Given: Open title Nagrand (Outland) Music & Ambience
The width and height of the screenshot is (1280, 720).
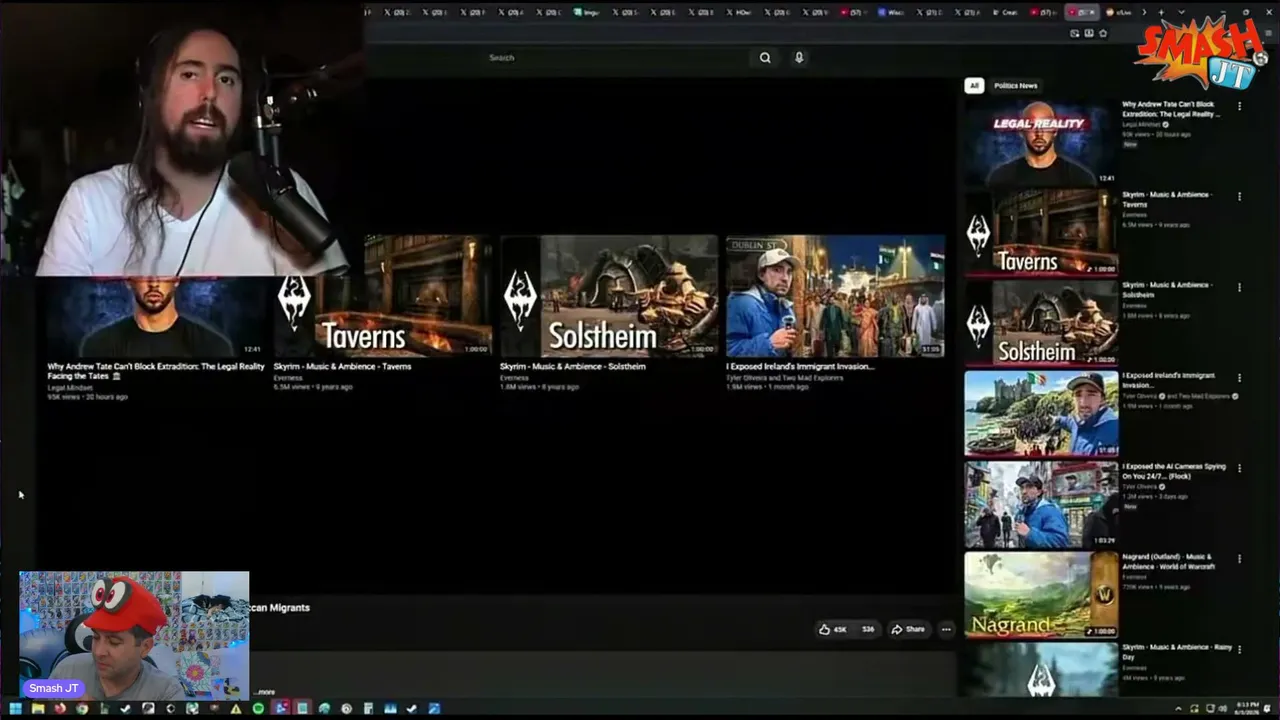Looking at the screenshot, I should point(1169,561).
